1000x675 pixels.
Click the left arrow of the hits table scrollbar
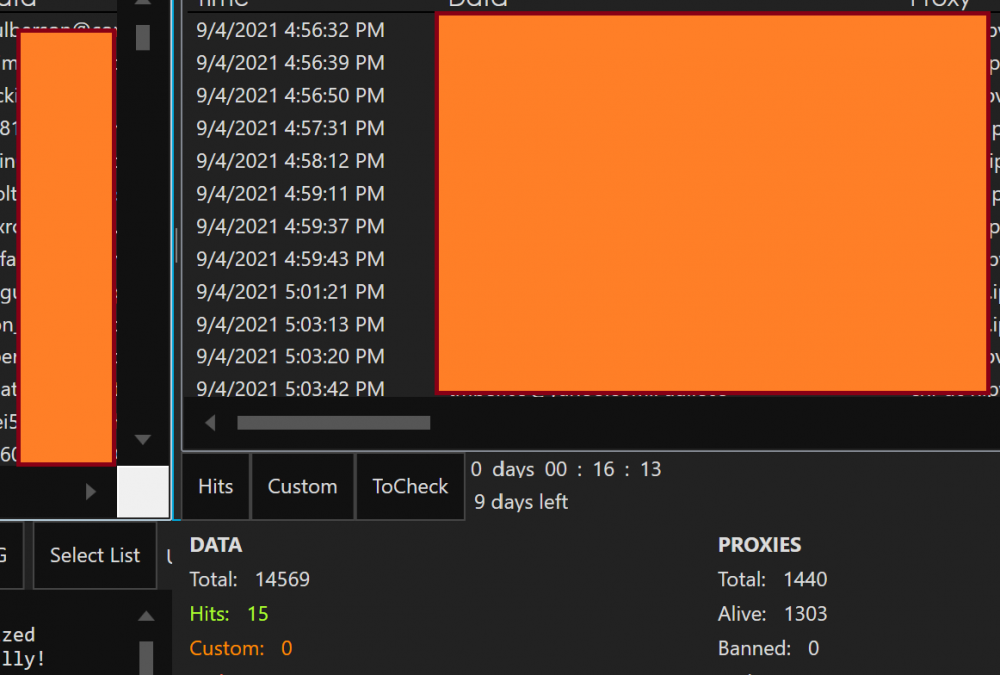[210, 423]
